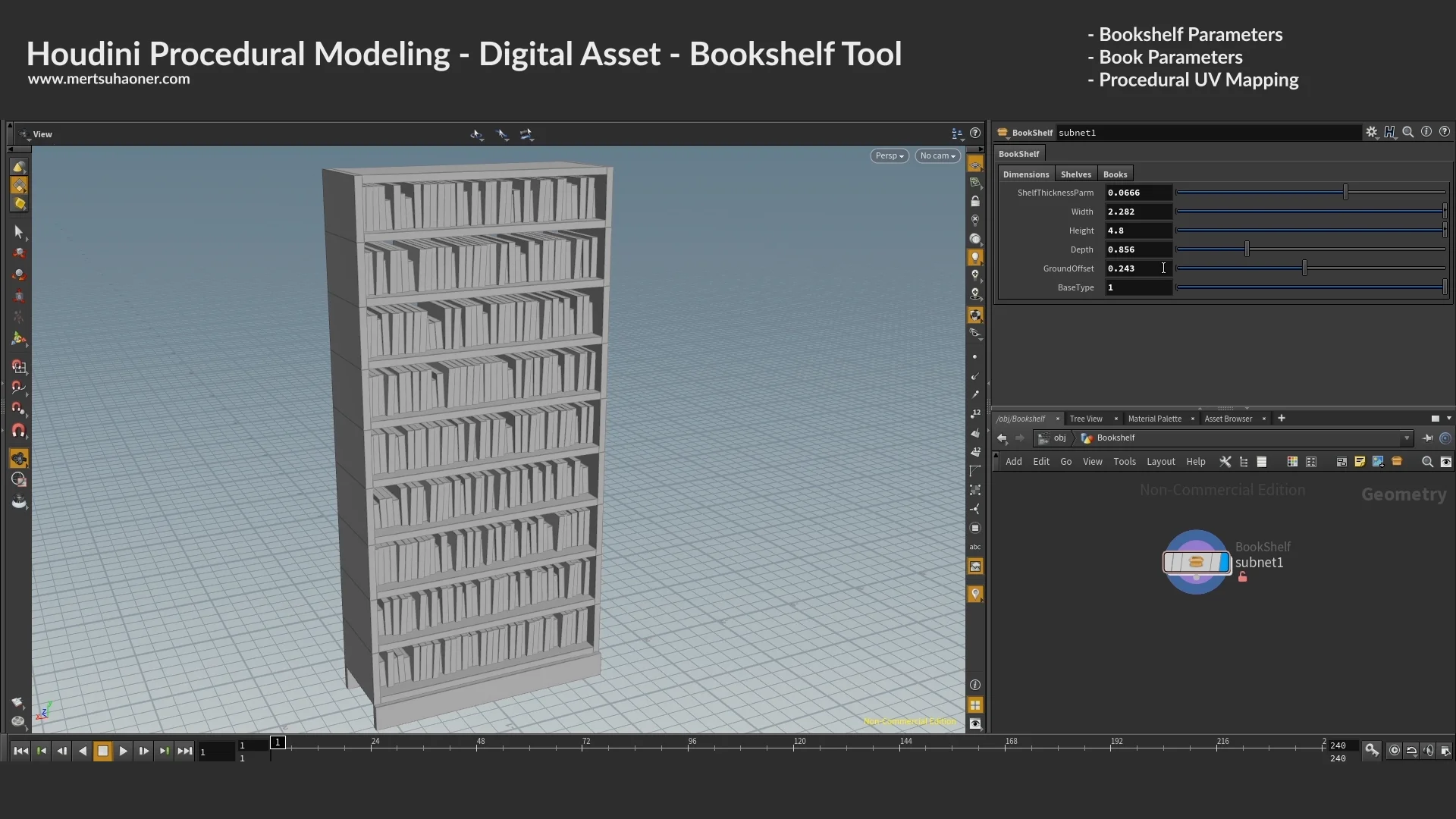Image resolution: width=1456 pixels, height=819 pixels.
Task: Toggle the network editor pin icon
Action: pyautogui.click(x=1429, y=438)
